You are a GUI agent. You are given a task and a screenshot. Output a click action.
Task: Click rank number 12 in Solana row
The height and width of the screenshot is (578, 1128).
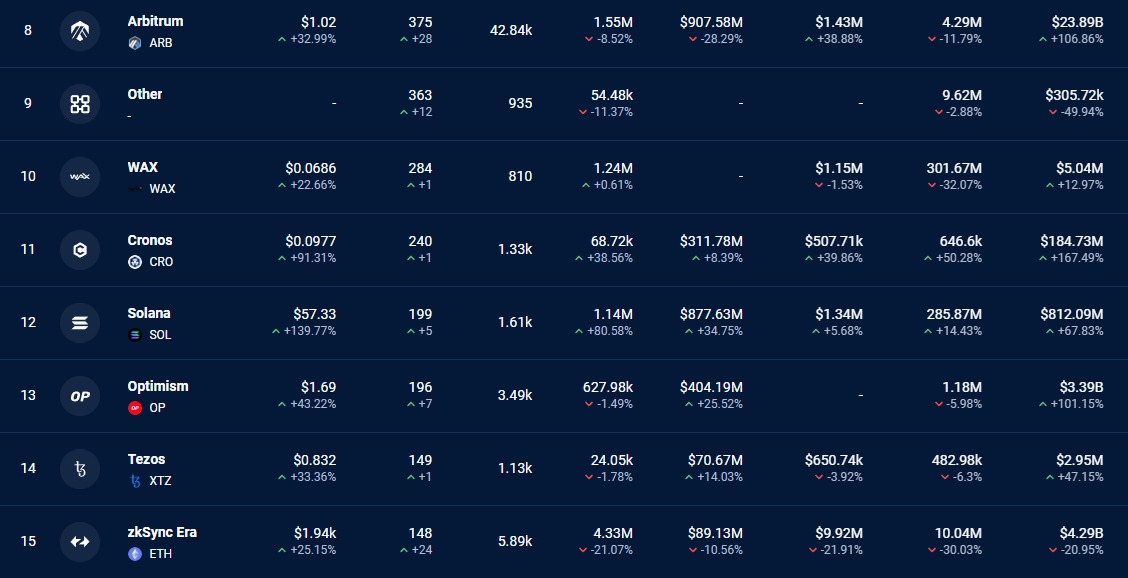(28, 322)
